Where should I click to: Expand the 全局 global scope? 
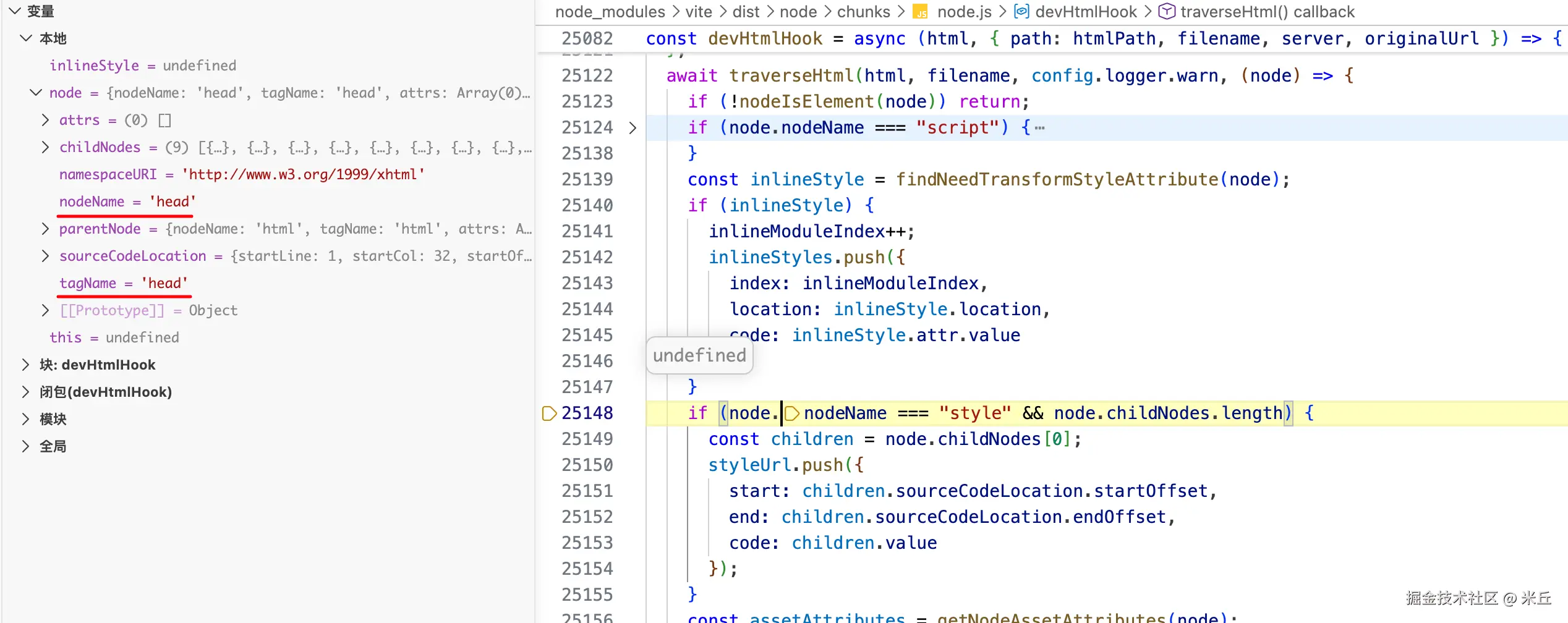click(x=25, y=446)
